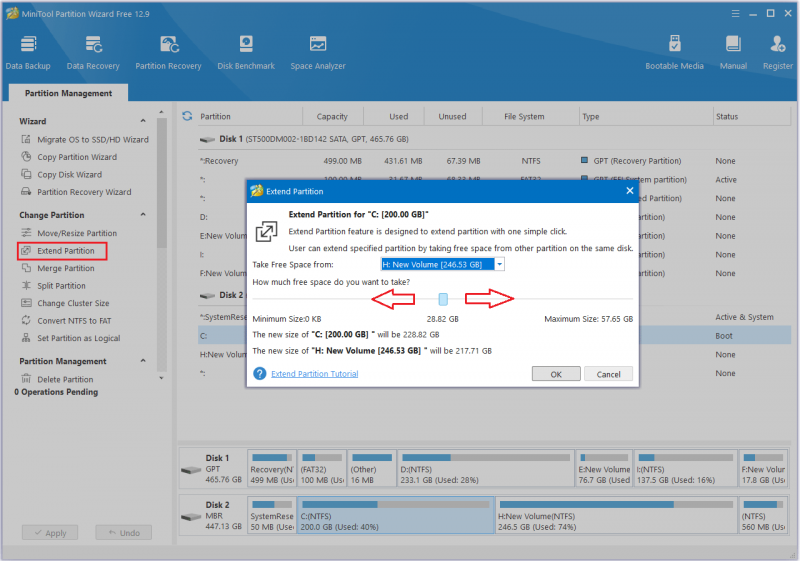Switch to the Partition Management tab

pyautogui.click(x=68, y=93)
